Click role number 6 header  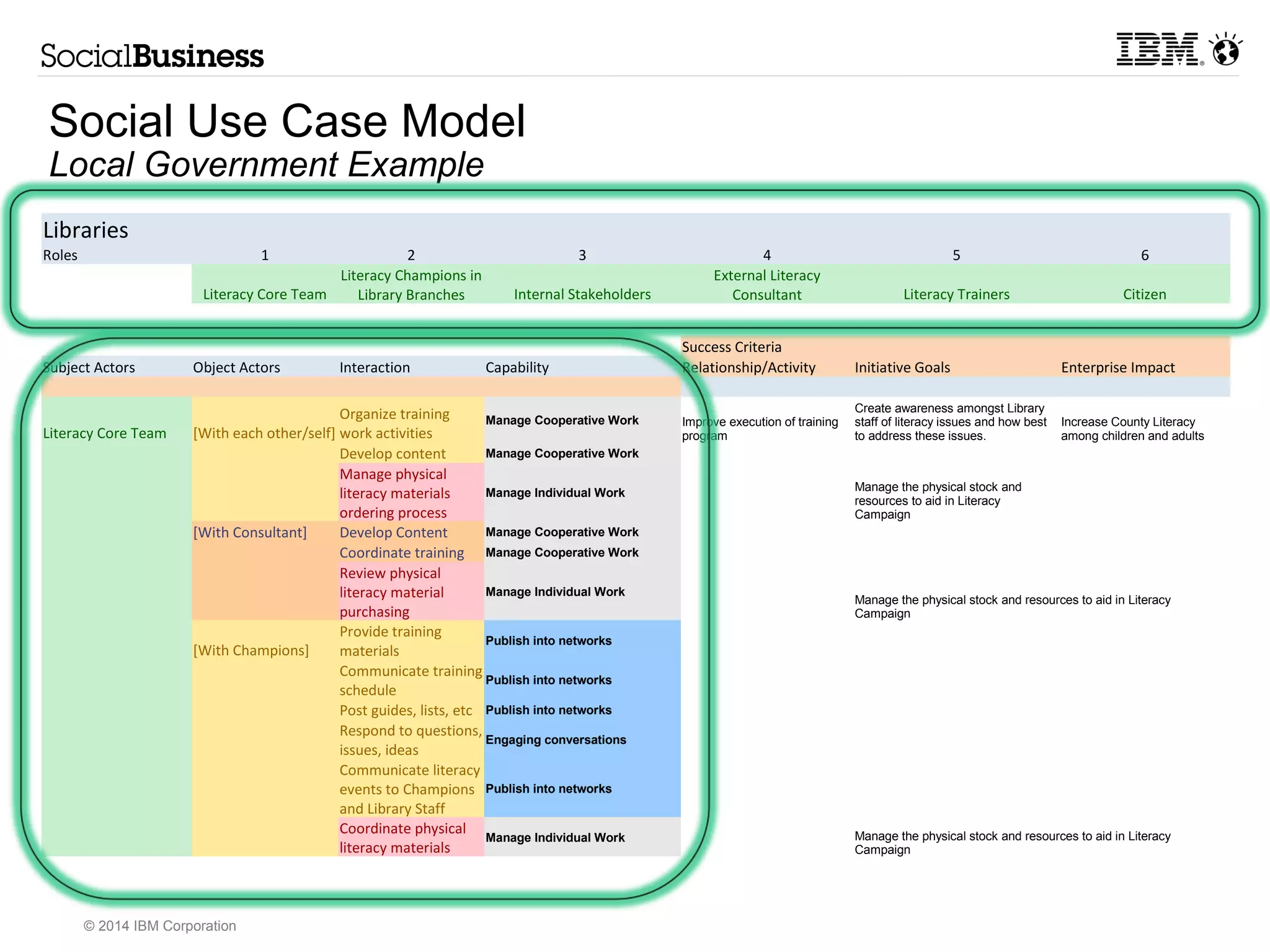click(1145, 255)
